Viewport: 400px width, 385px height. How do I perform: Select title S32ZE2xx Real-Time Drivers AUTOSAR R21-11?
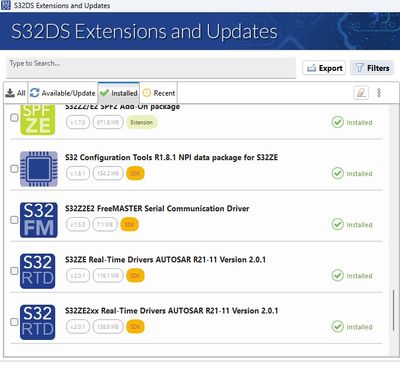[x=171, y=310]
